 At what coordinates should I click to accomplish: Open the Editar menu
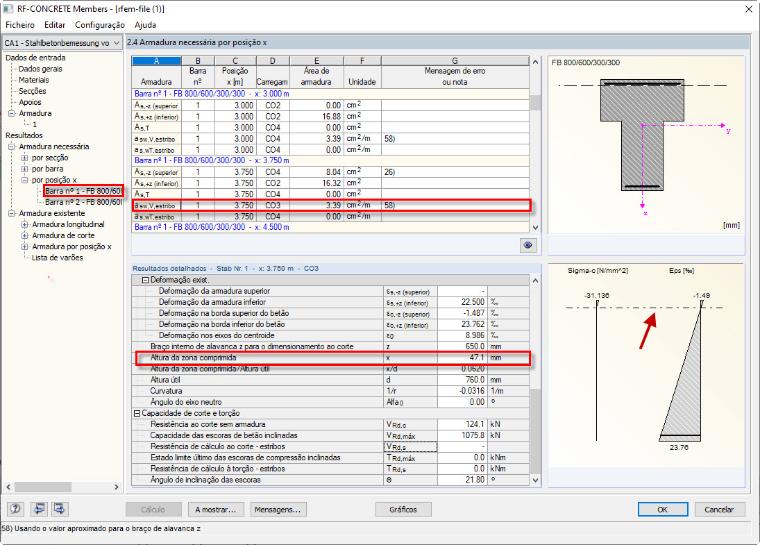coord(55,25)
